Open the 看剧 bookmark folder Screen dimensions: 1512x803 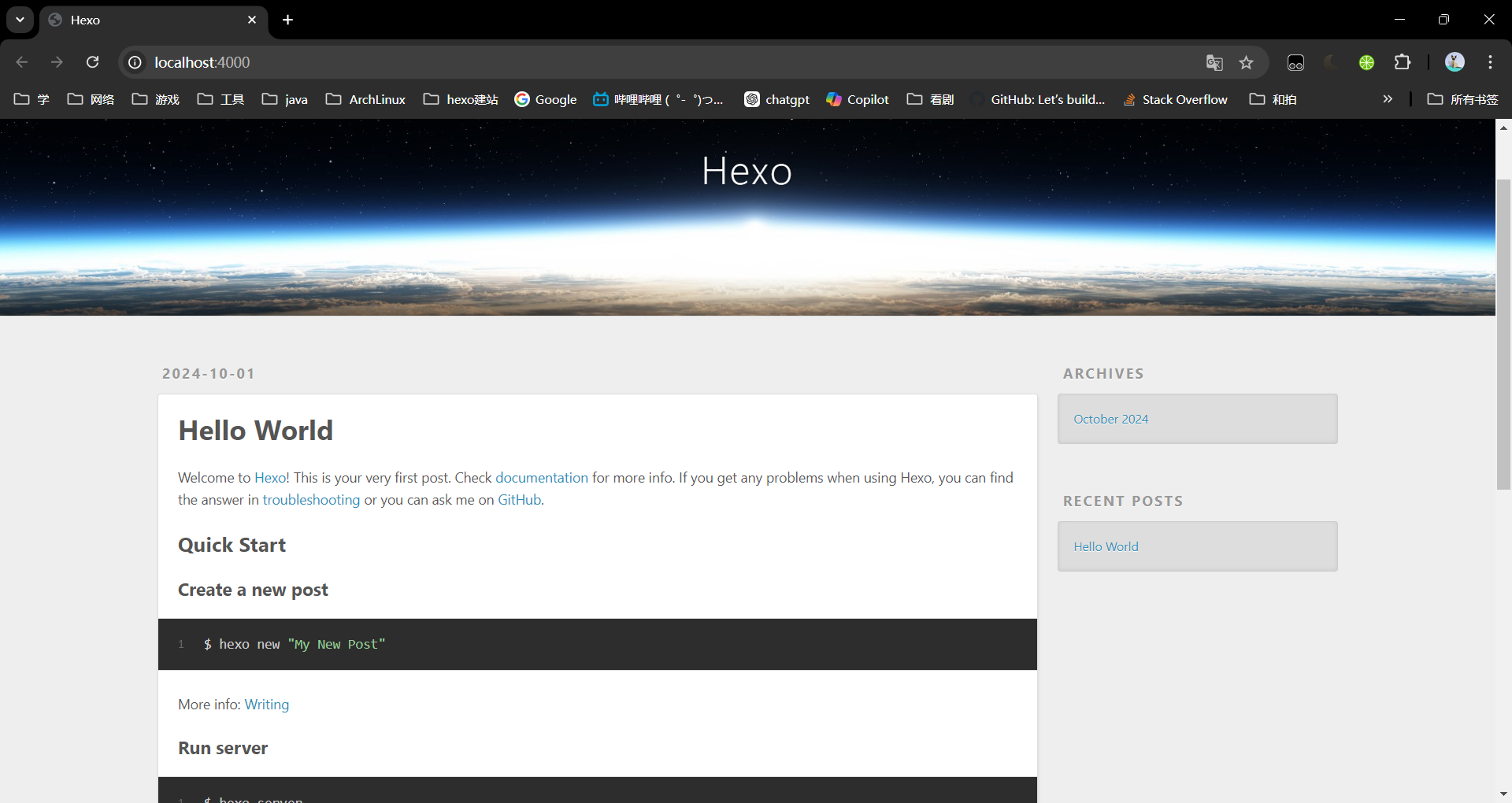931,99
